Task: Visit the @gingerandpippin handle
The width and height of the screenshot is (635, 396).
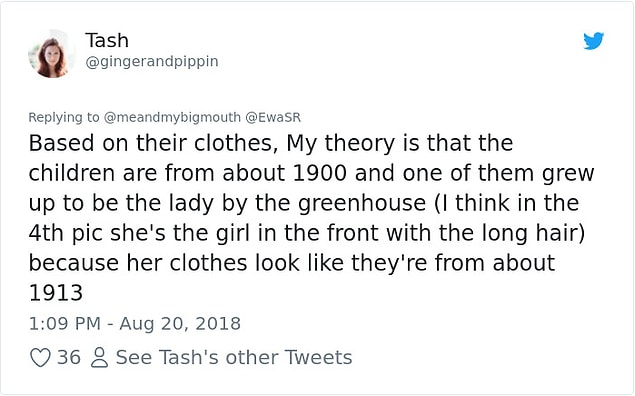Action: [152, 62]
